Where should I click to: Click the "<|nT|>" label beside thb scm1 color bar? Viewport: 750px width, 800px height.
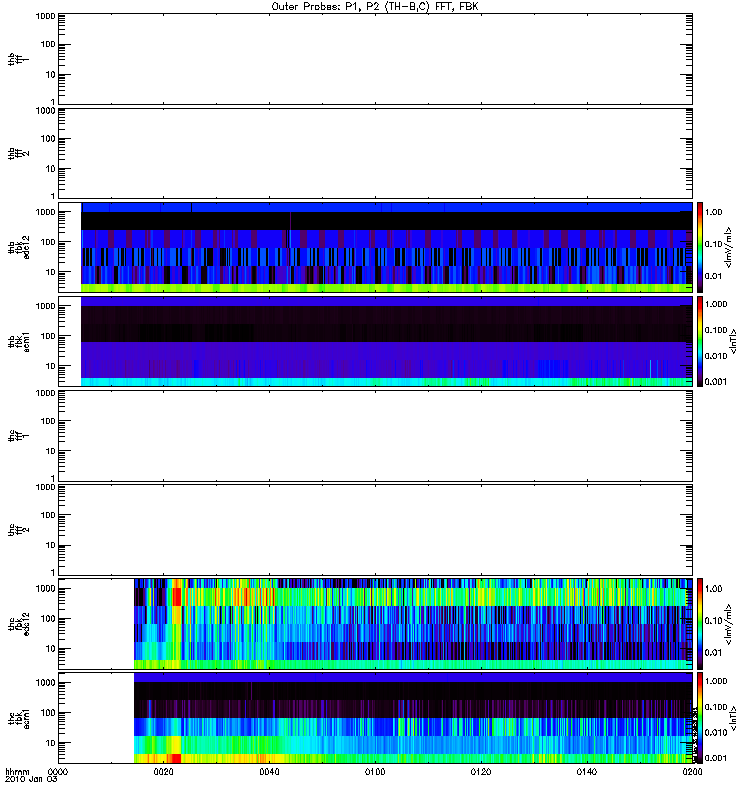point(734,341)
